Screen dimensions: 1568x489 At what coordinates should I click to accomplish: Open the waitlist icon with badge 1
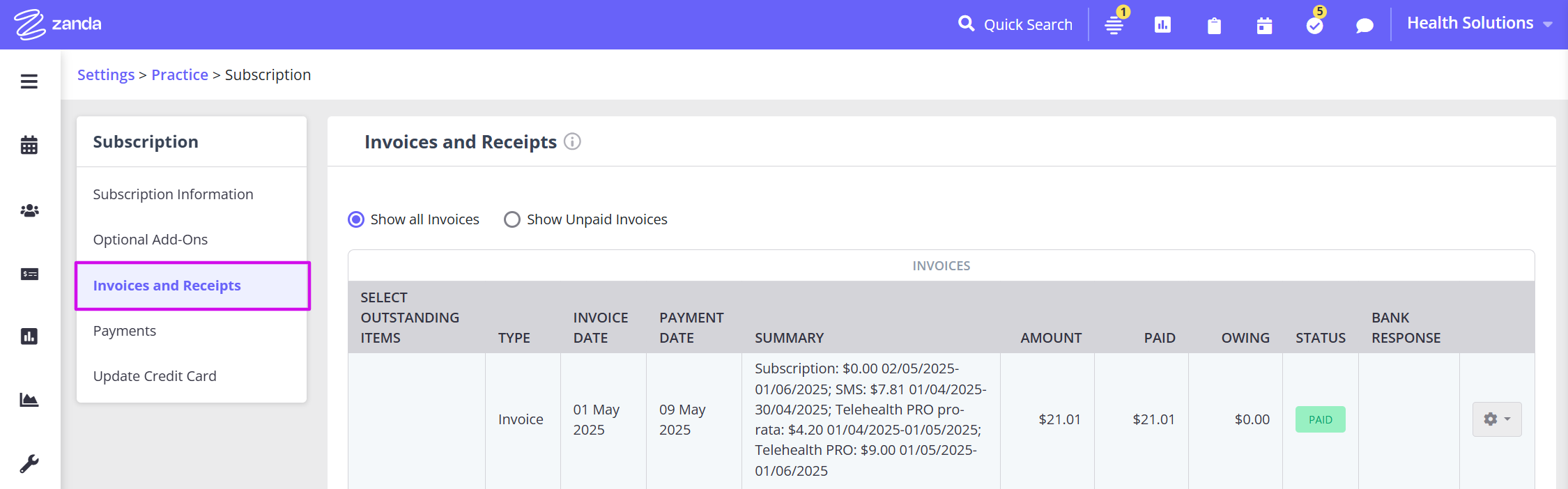tap(1114, 25)
